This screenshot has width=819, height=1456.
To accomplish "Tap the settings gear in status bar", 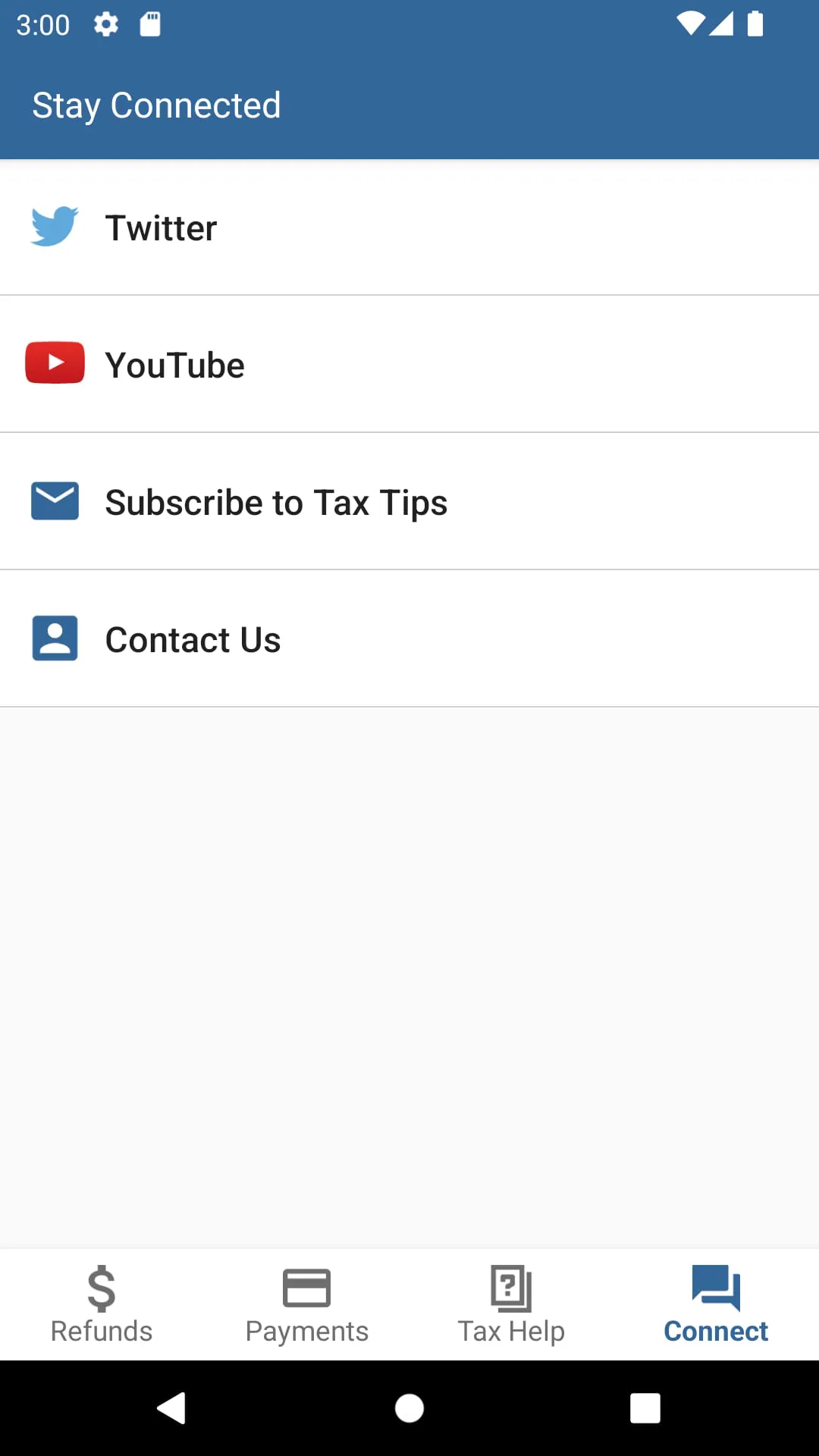I will click(106, 24).
